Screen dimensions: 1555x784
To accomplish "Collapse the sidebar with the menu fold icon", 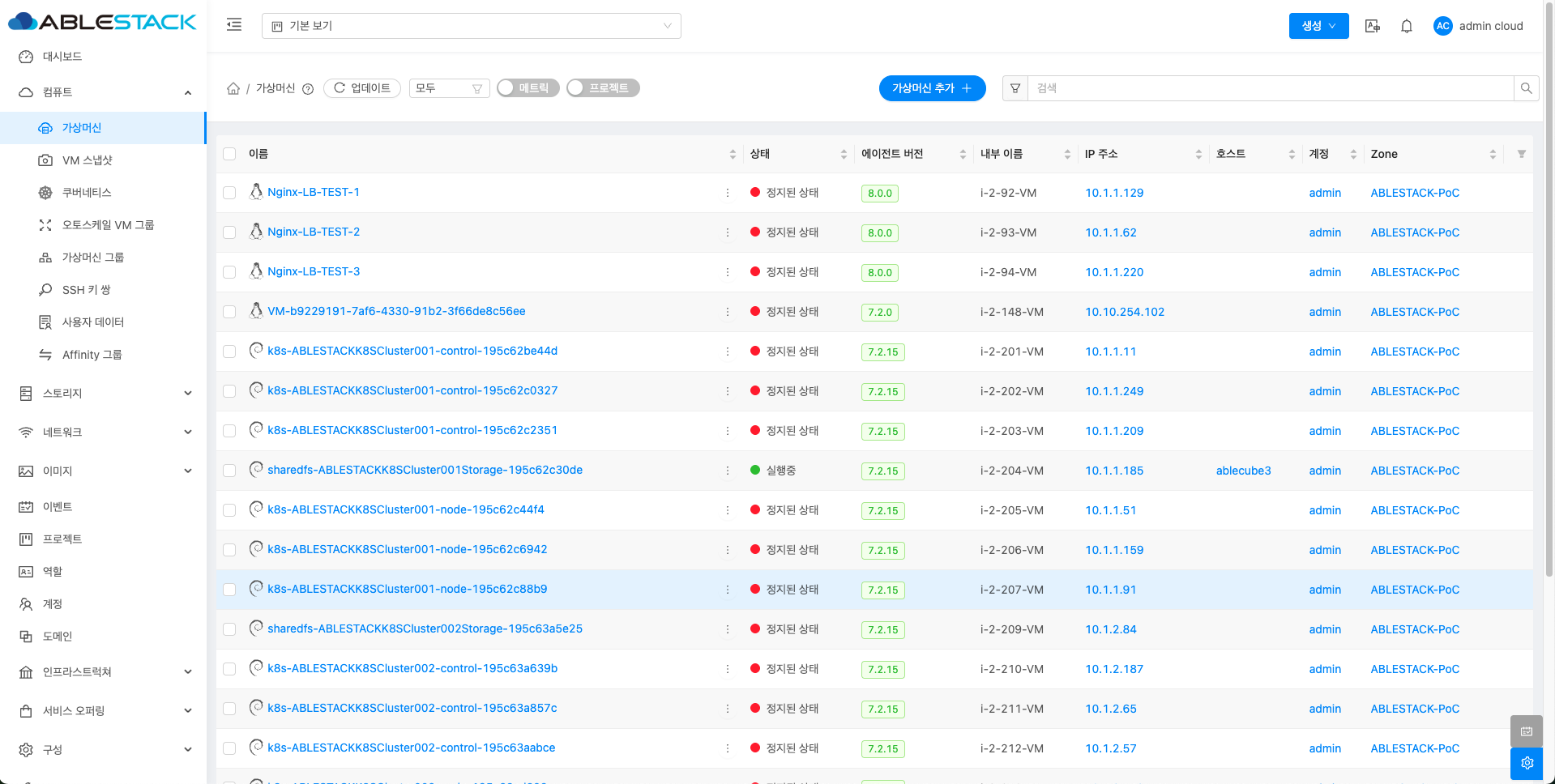I will (x=234, y=25).
